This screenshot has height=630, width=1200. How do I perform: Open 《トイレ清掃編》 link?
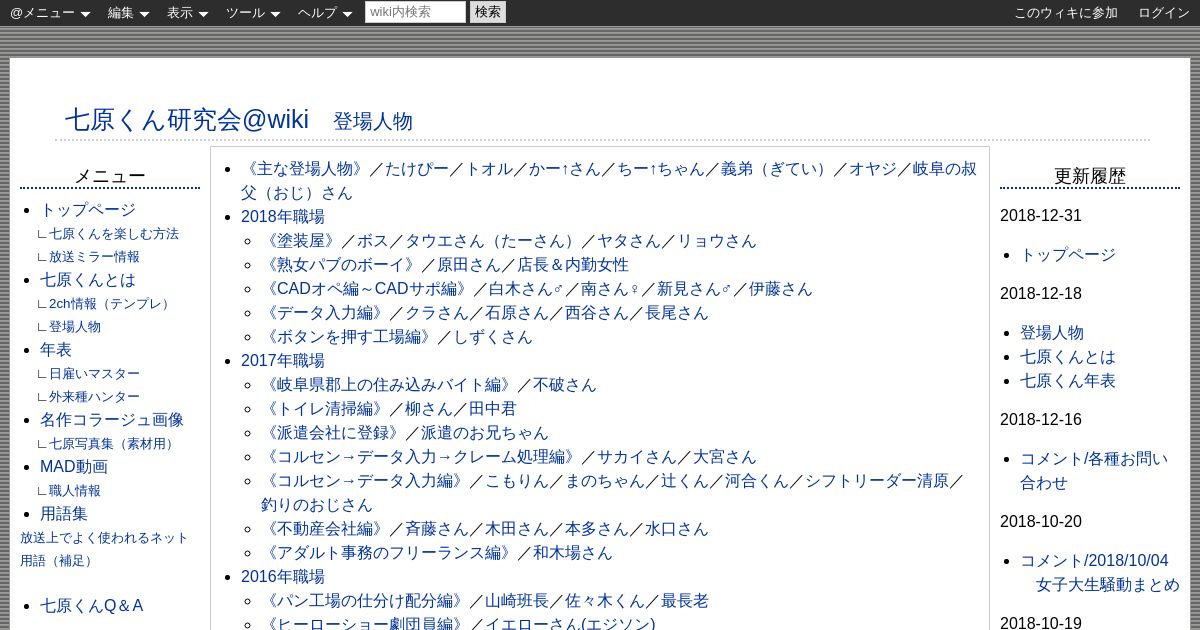click(325, 409)
